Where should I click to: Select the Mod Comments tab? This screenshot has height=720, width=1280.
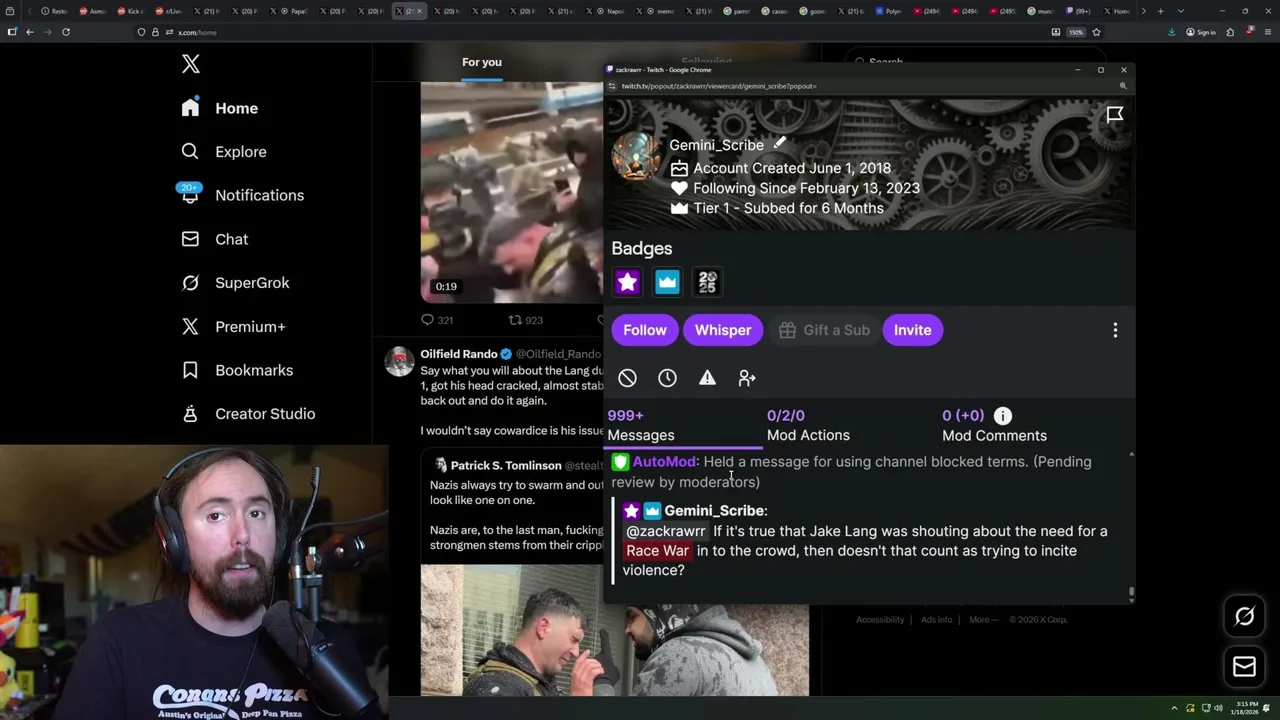pyautogui.click(x=994, y=425)
